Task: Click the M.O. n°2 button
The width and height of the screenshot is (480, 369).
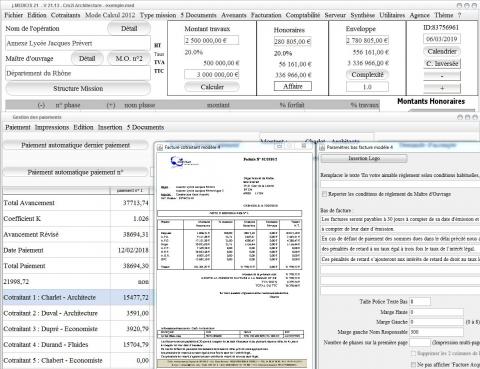Action: tap(129, 59)
